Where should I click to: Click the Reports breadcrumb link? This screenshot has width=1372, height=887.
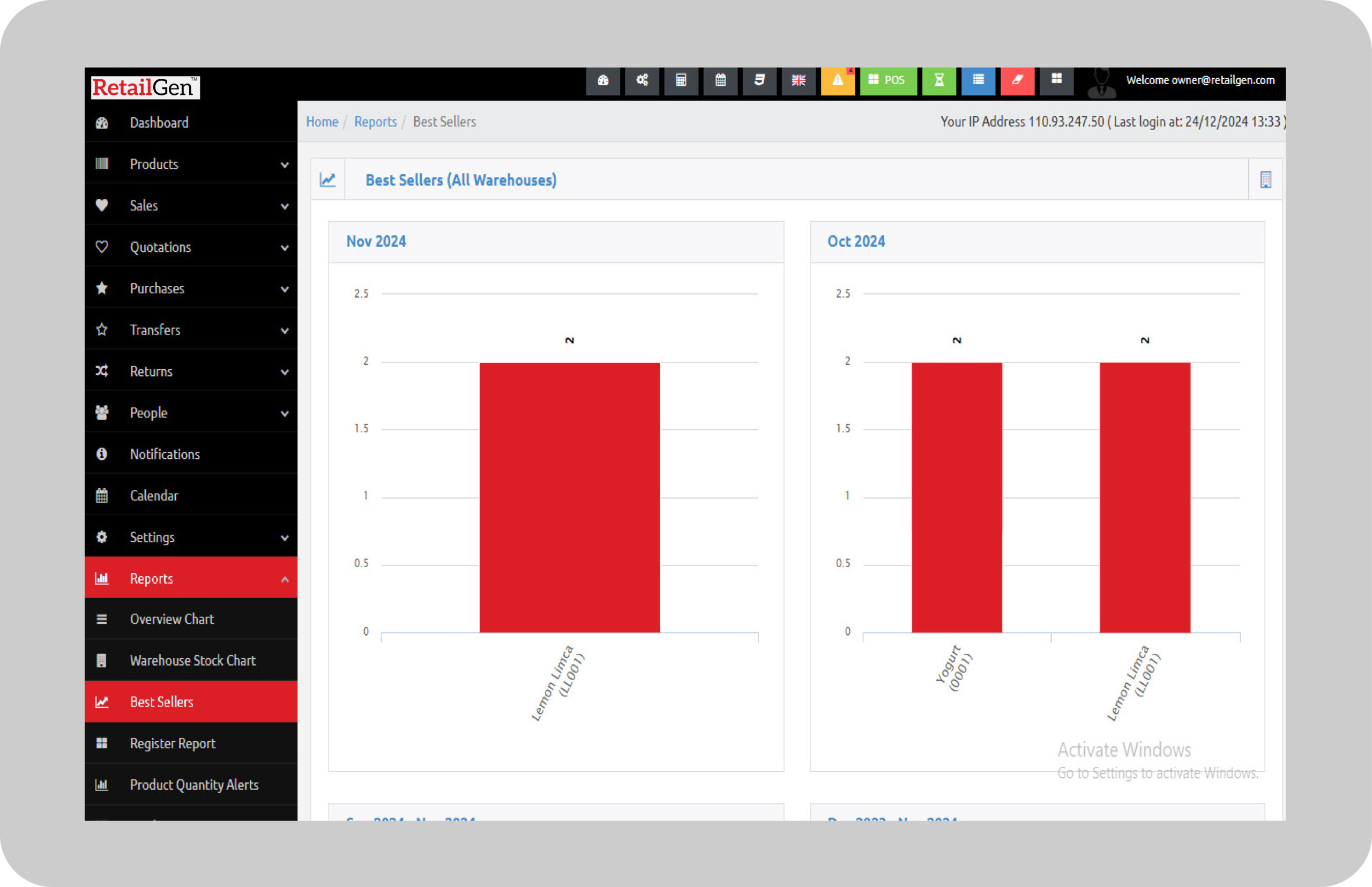[x=375, y=122]
